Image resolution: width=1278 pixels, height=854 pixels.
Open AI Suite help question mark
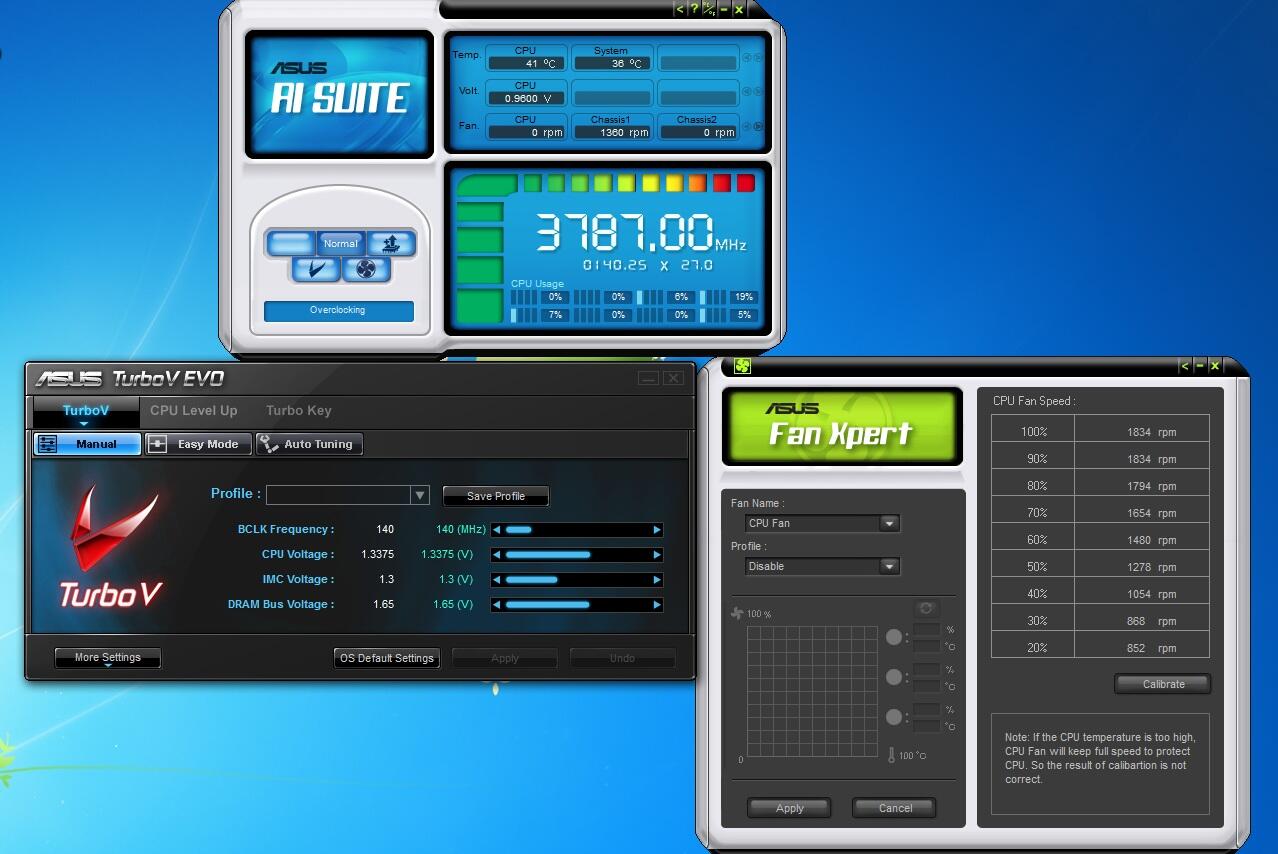(694, 9)
